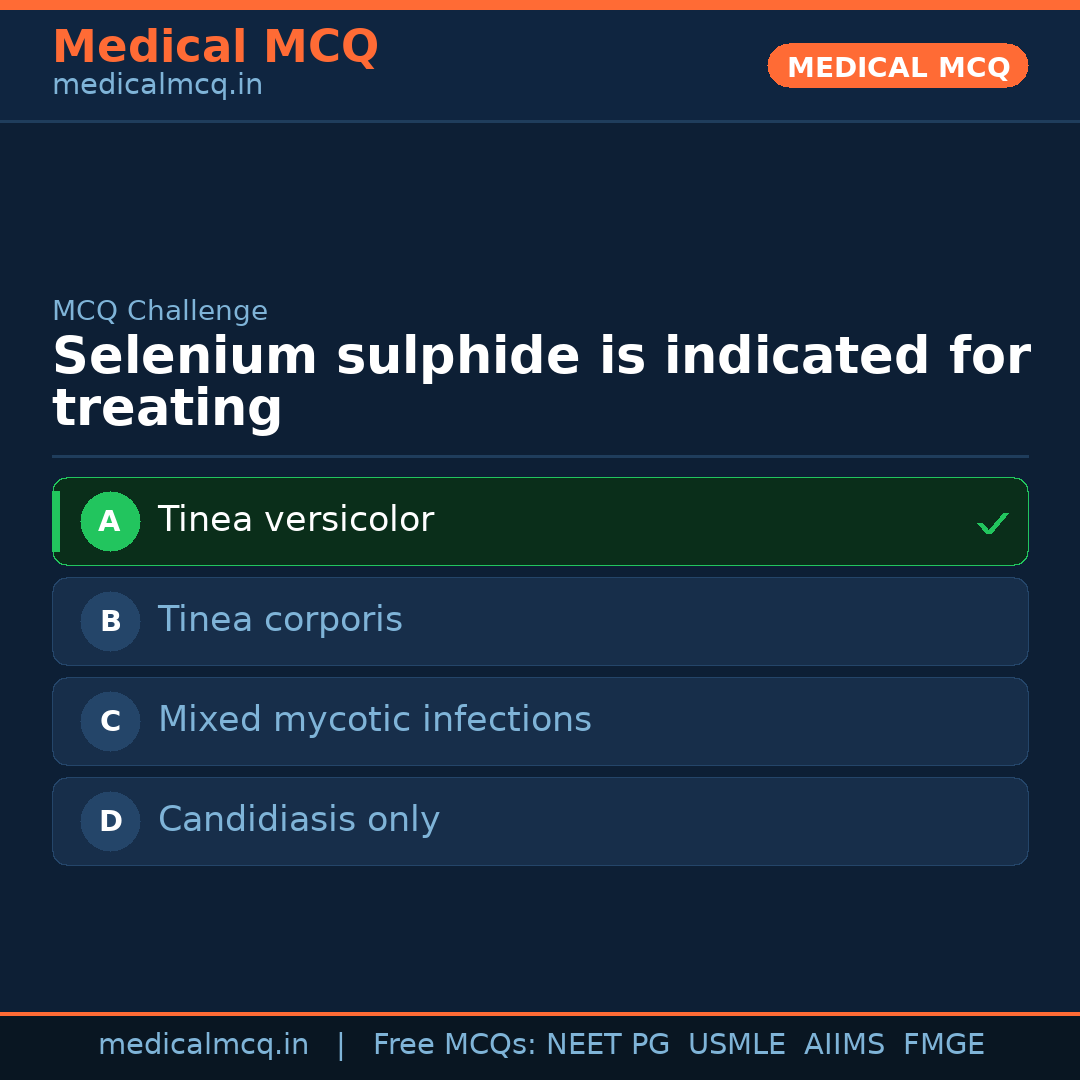The width and height of the screenshot is (1080, 1080).
Task: Click the Free MCQs footer label
Action: (454, 1045)
